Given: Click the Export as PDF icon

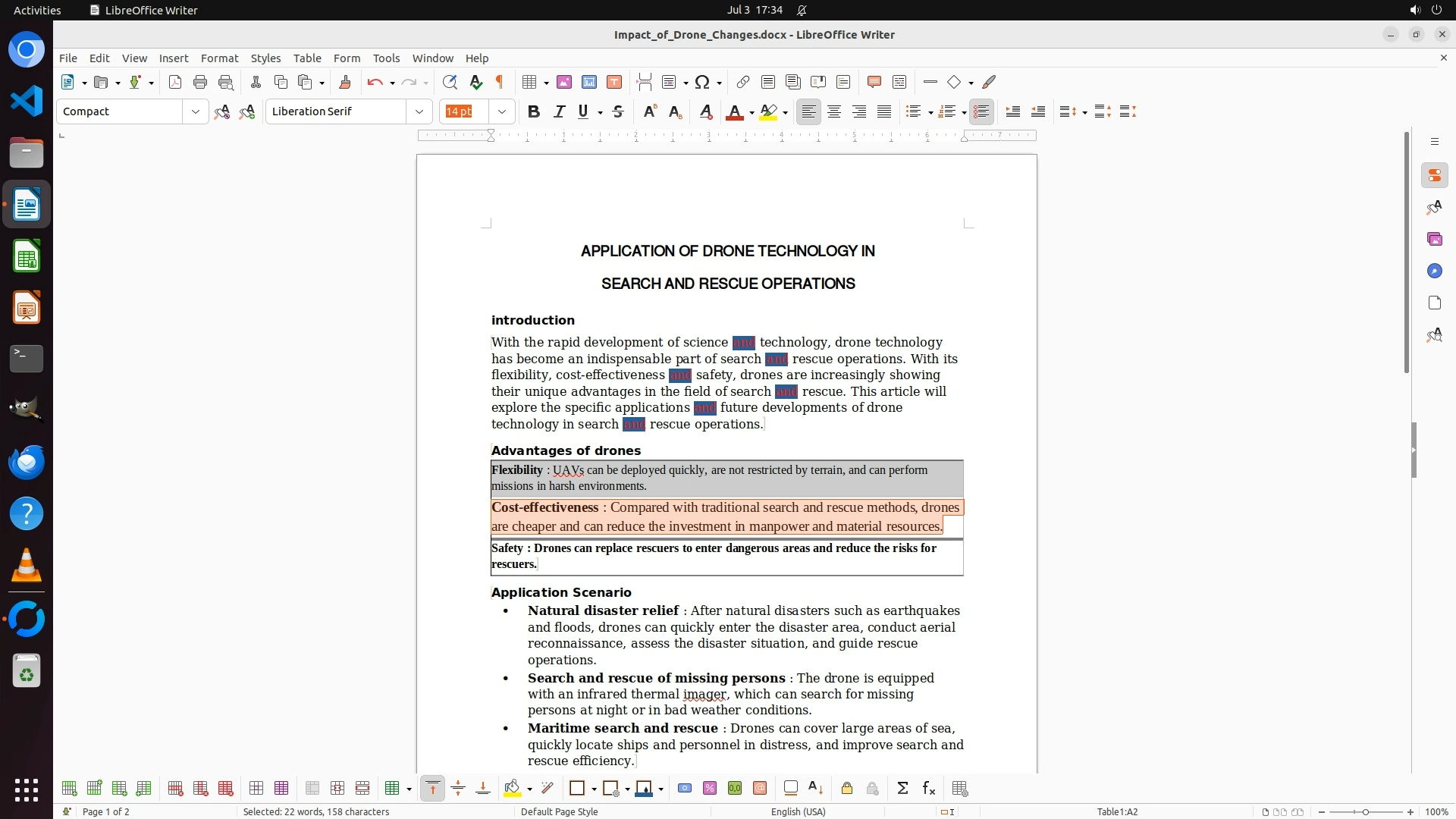Looking at the screenshot, I should click(x=175, y=82).
